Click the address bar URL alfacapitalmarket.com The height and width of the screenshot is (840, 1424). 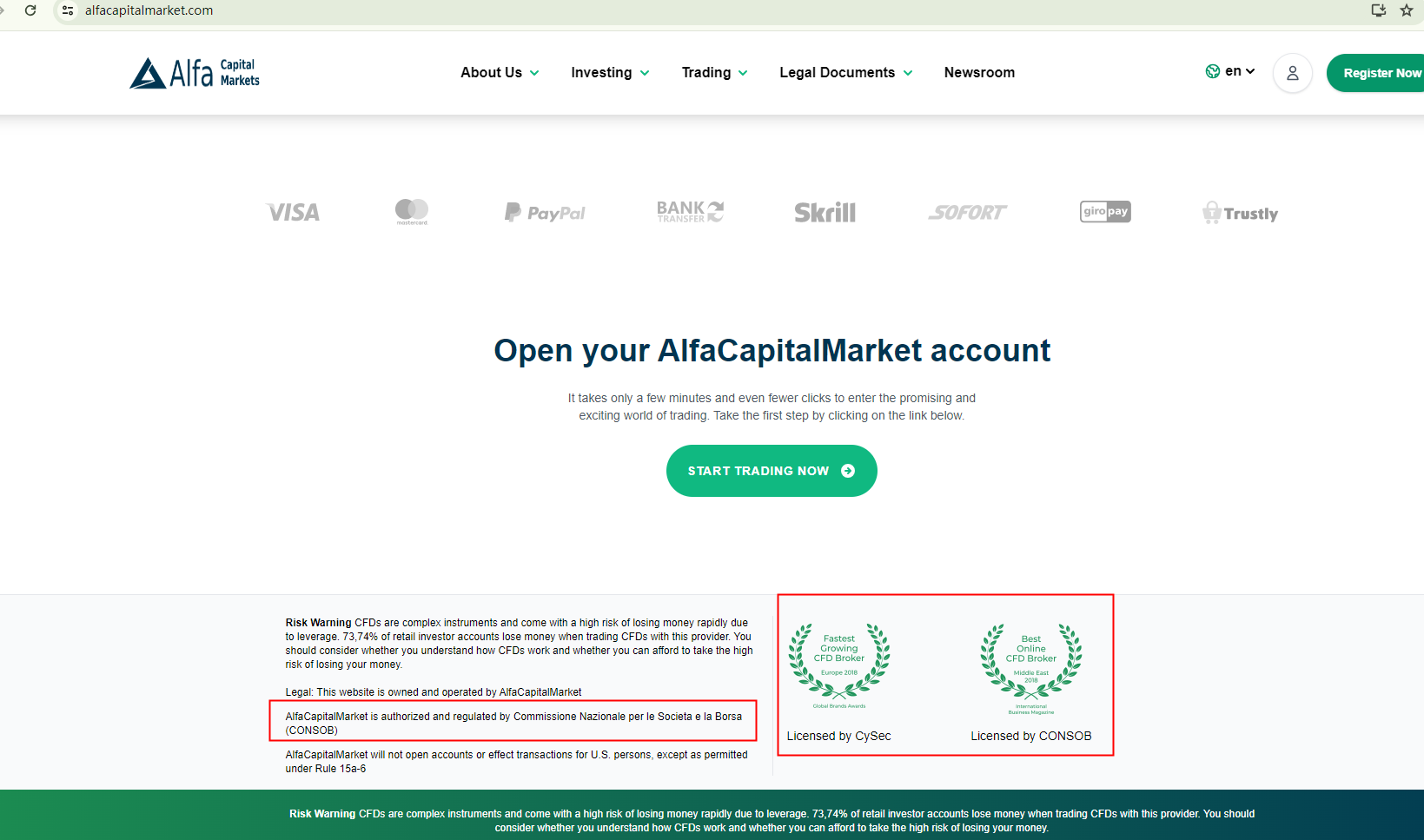coord(149,10)
